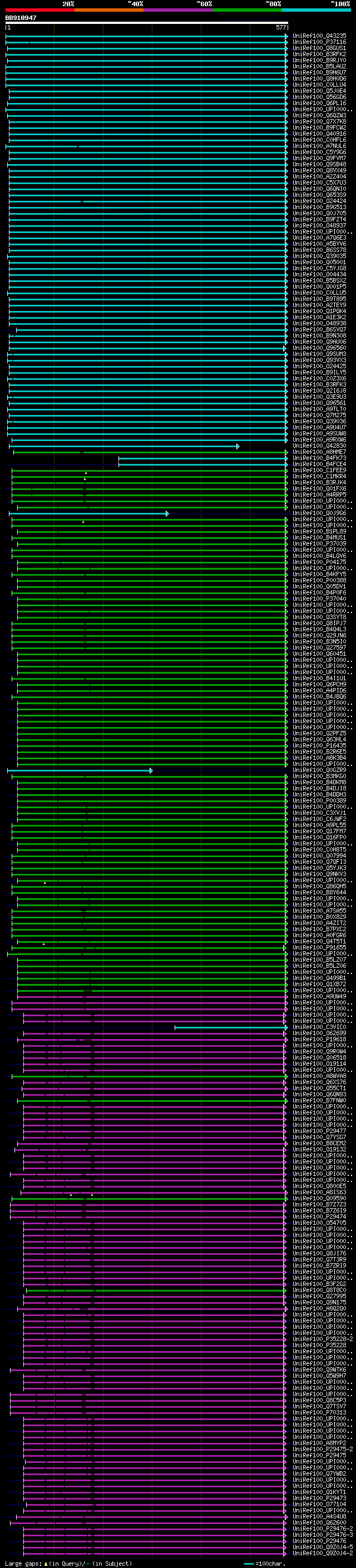Open hit UniRef100_P37116
Viewport: 356px width, 1568px height.
(319, 42)
